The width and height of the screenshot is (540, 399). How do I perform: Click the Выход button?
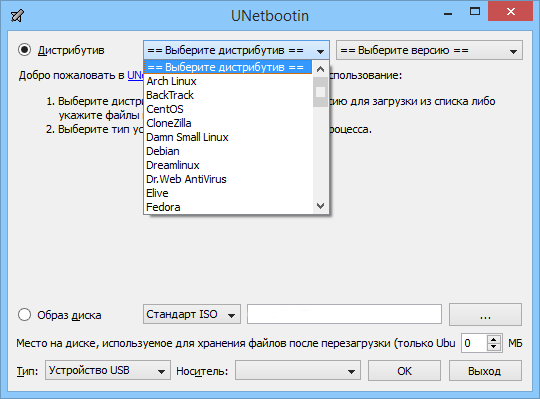point(485,371)
